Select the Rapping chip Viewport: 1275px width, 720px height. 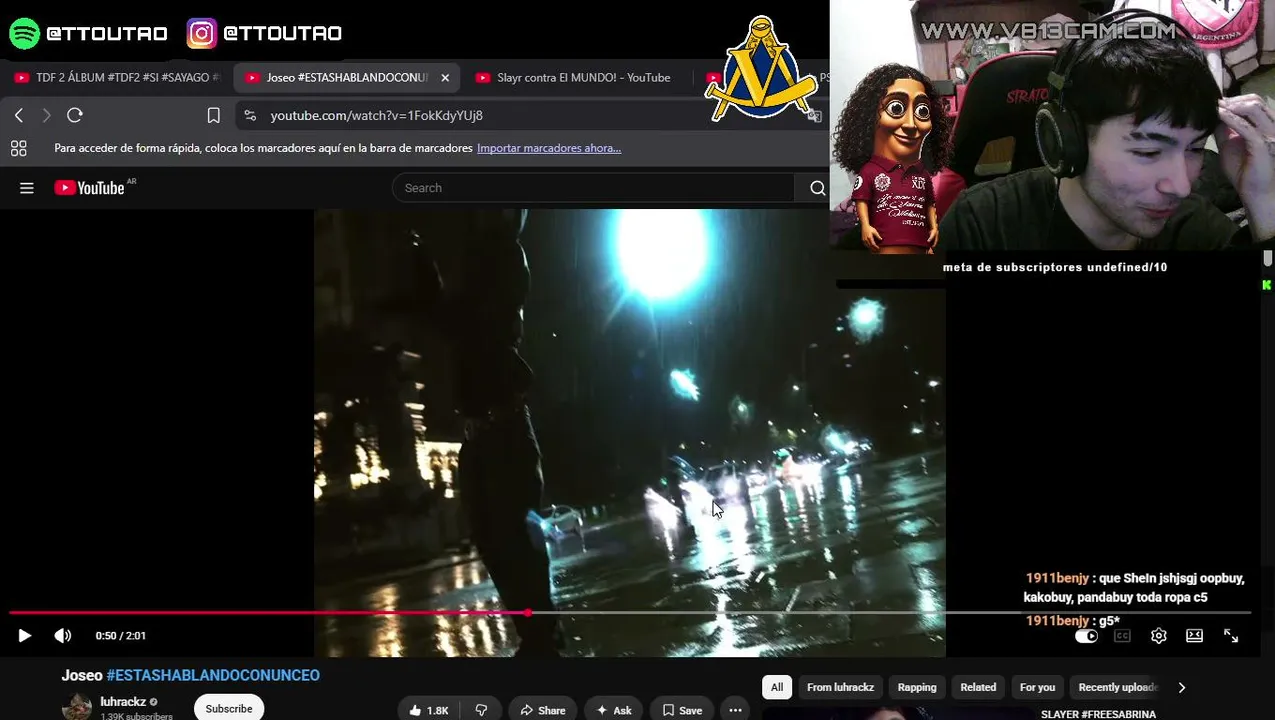pos(917,687)
